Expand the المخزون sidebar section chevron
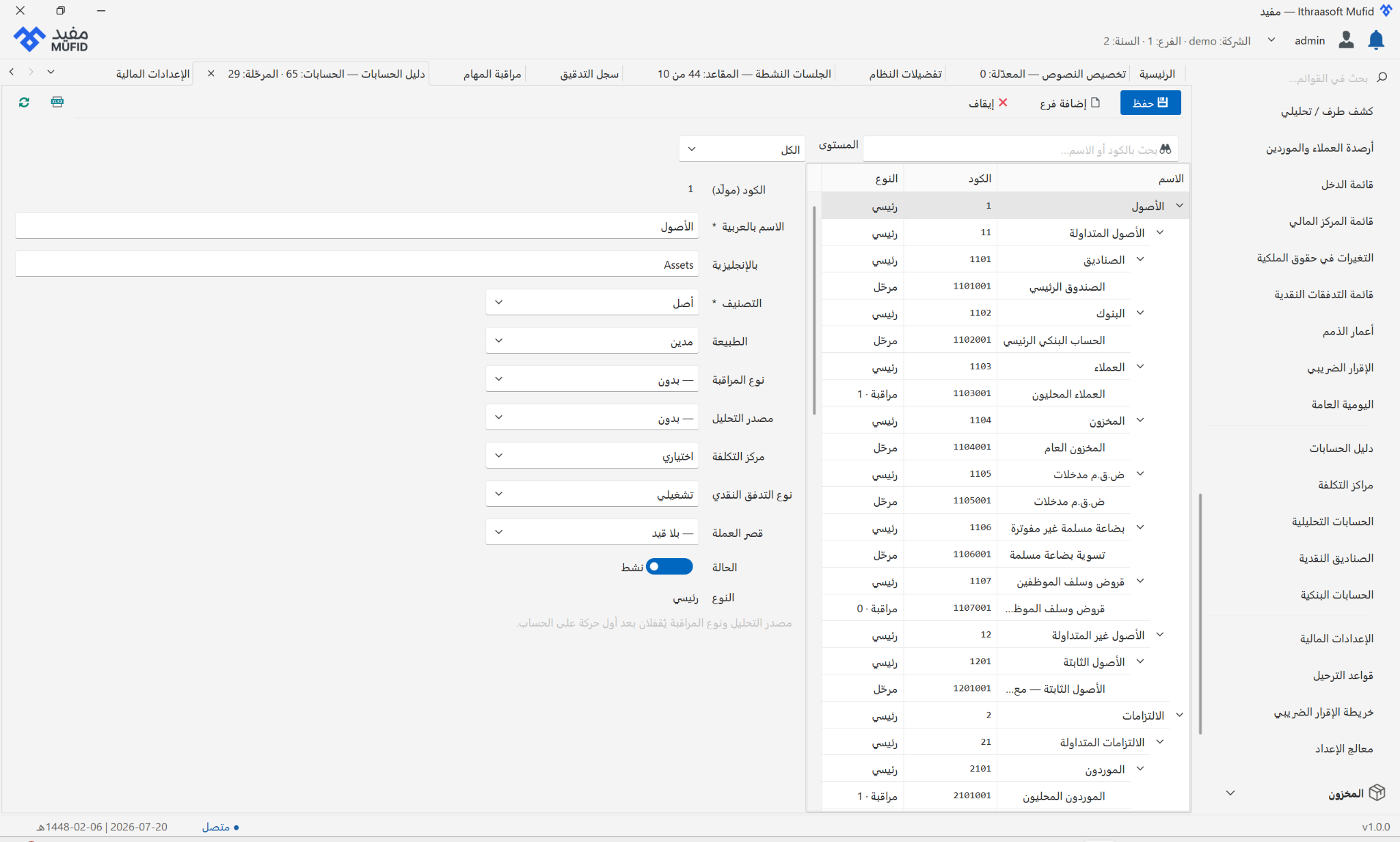Image resolution: width=1400 pixels, height=842 pixels. [x=1230, y=793]
